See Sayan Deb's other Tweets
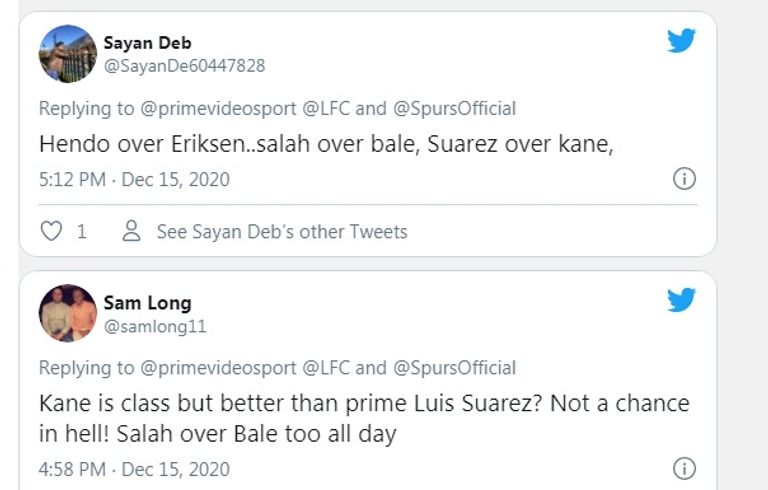The image size is (768, 490). [x=282, y=232]
